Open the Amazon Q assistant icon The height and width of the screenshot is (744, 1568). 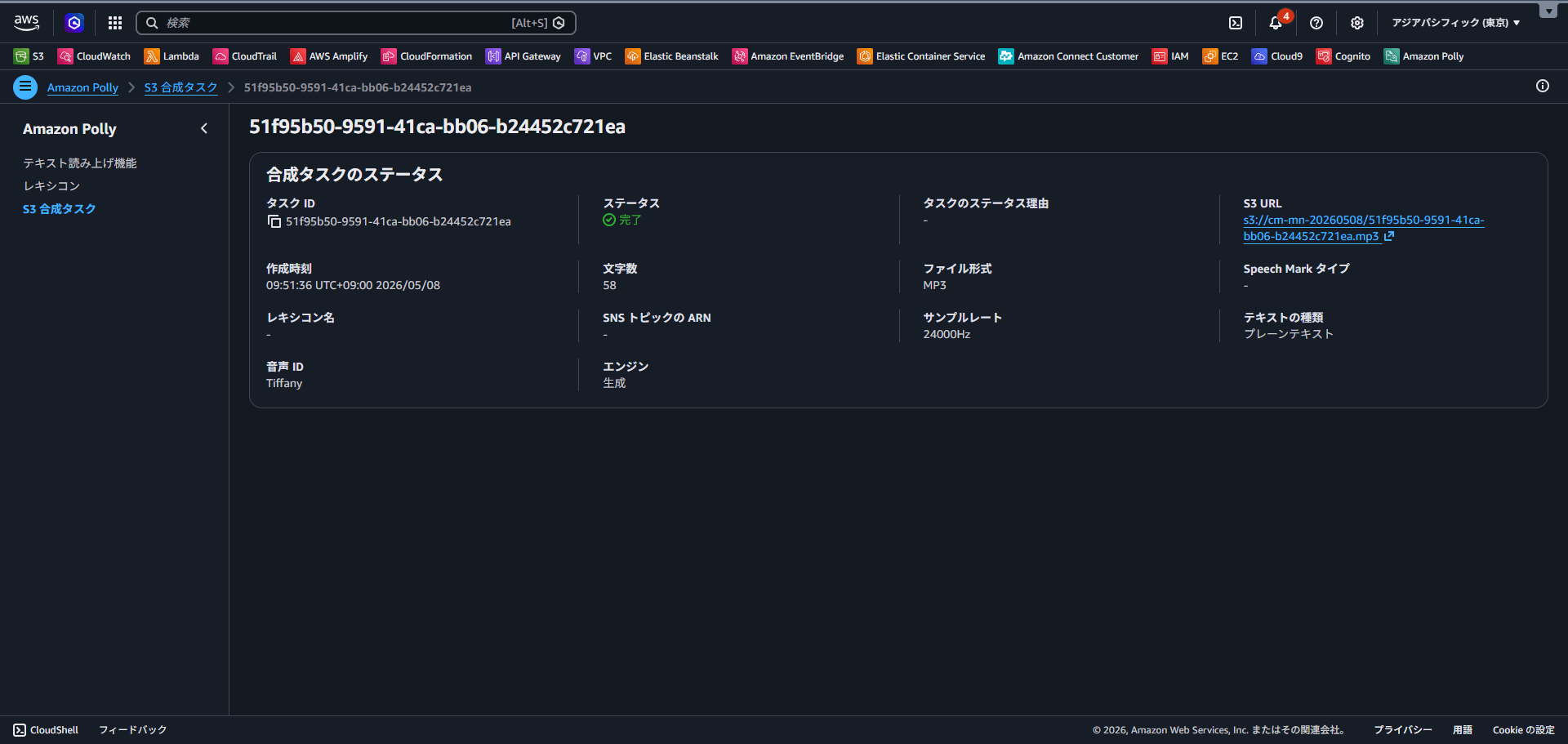click(74, 23)
